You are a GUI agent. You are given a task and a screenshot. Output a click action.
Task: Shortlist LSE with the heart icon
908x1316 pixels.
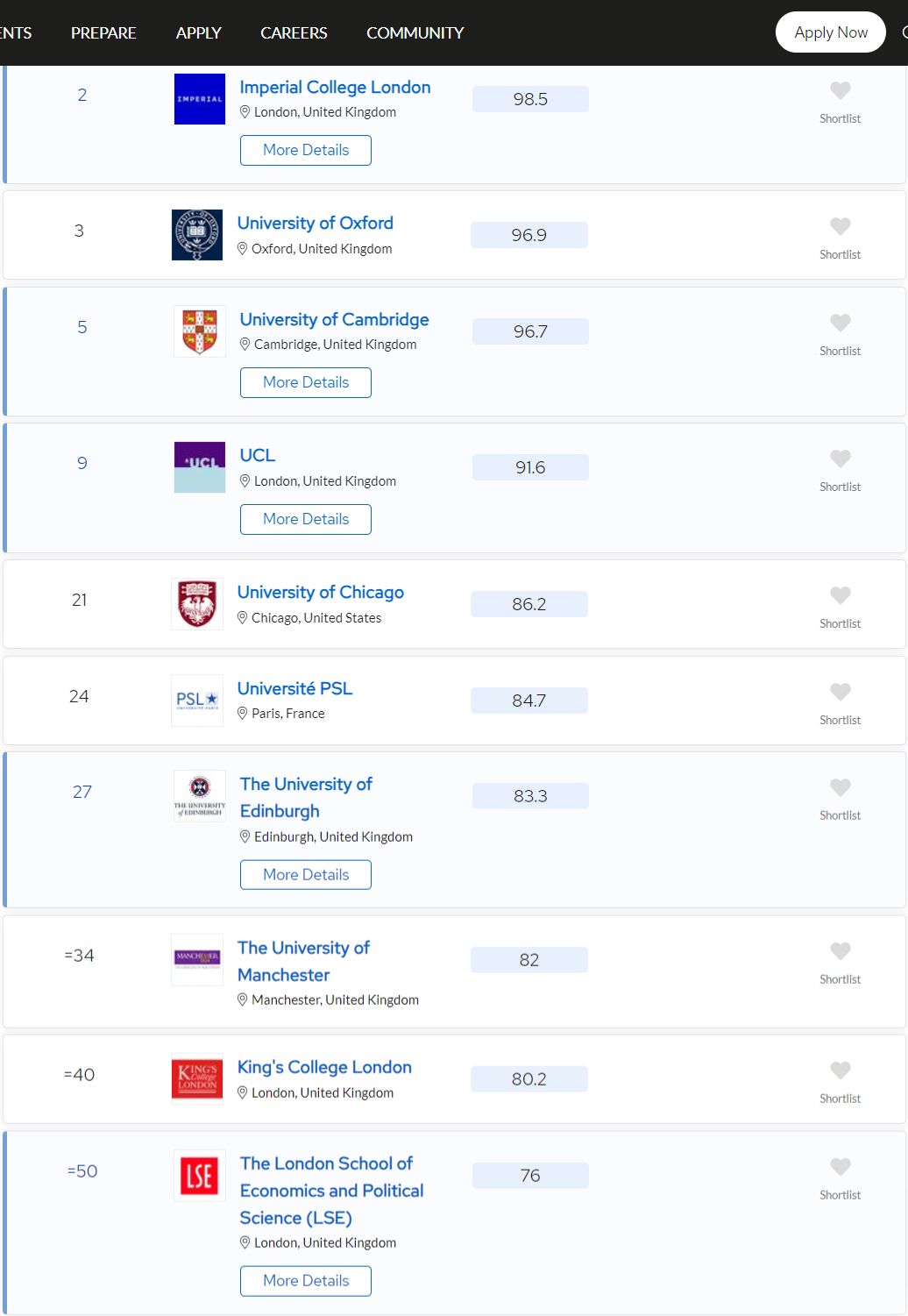click(840, 1167)
